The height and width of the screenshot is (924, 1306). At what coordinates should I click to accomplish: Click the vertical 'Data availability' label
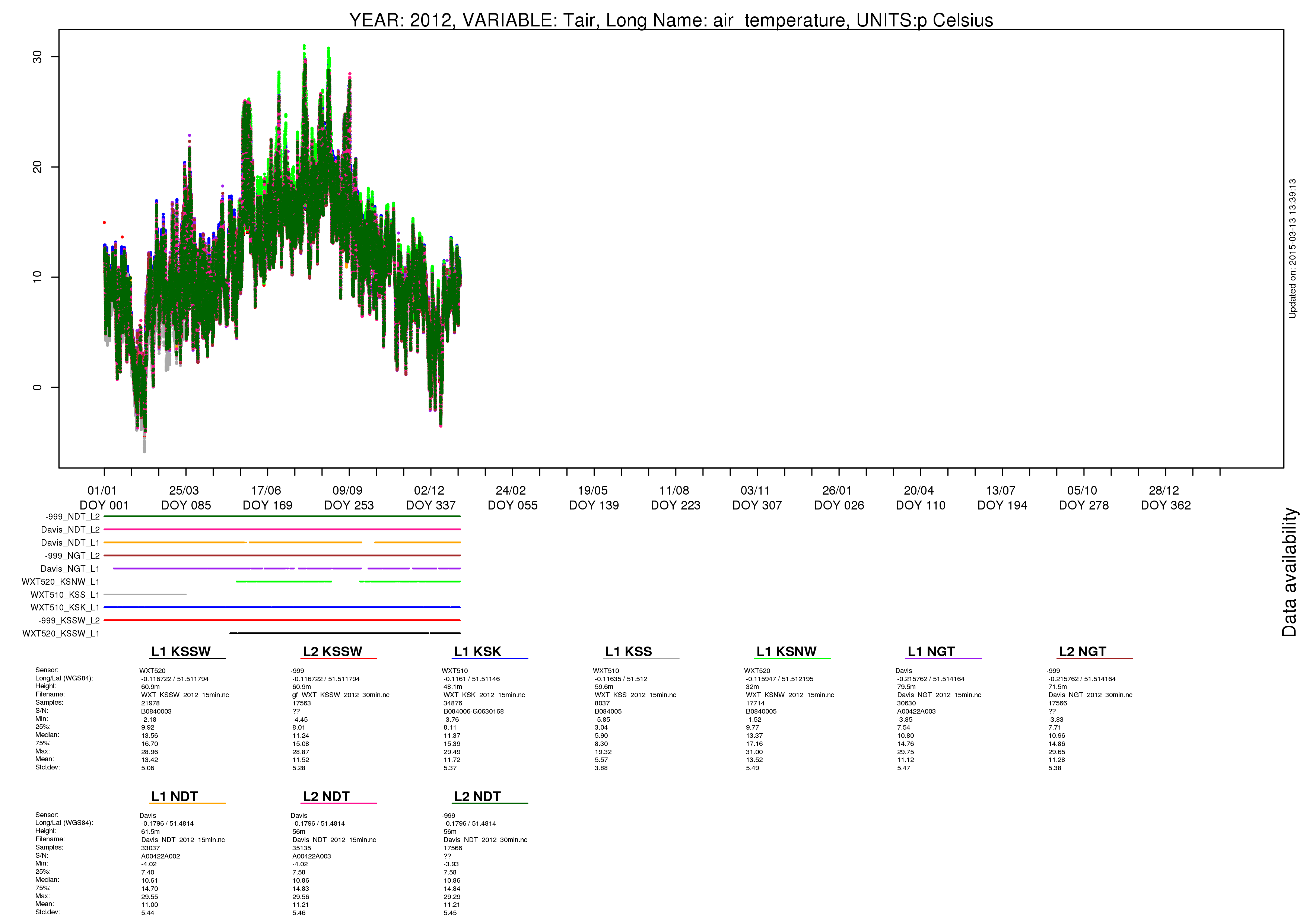pos(1290,572)
